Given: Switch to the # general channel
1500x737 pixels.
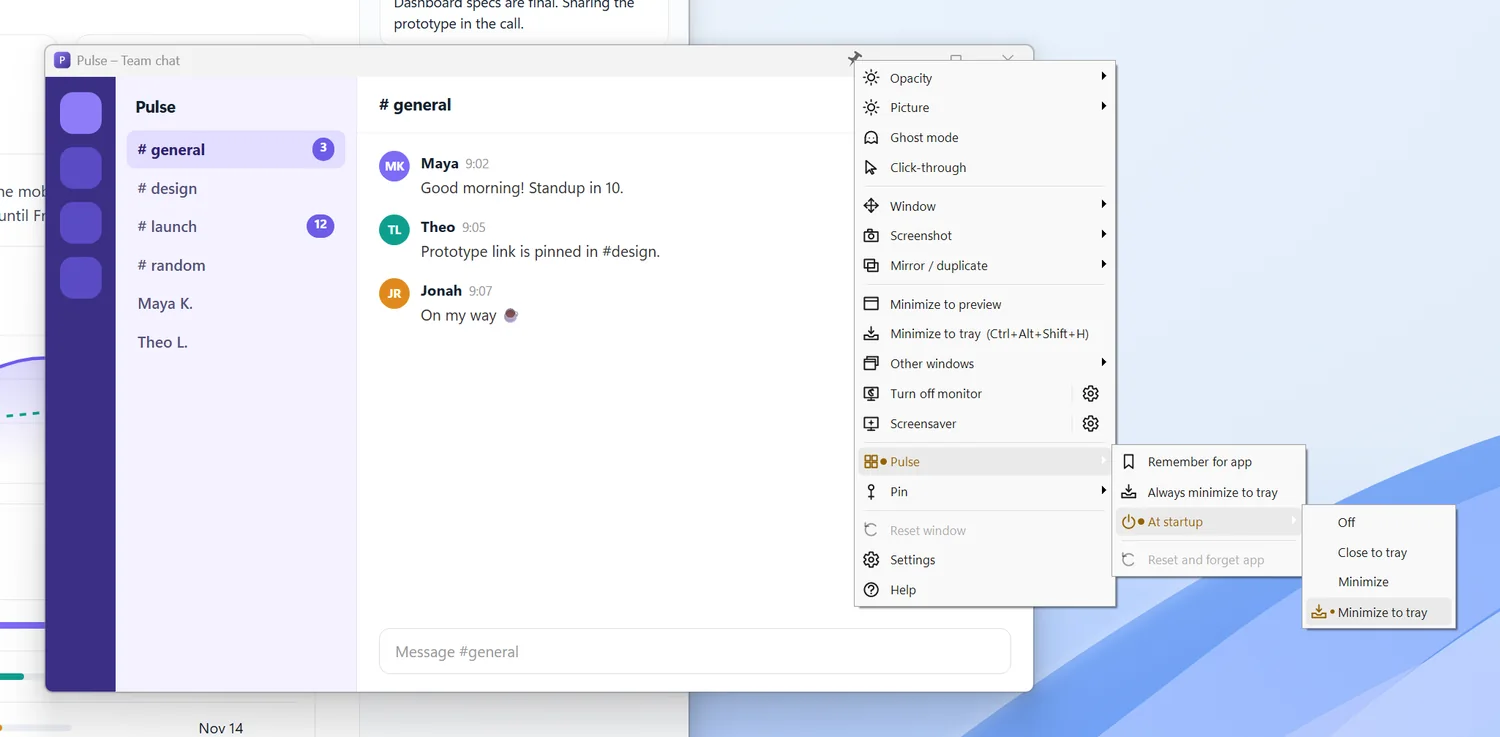Looking at the screenshot, I should tap(236, 150).
